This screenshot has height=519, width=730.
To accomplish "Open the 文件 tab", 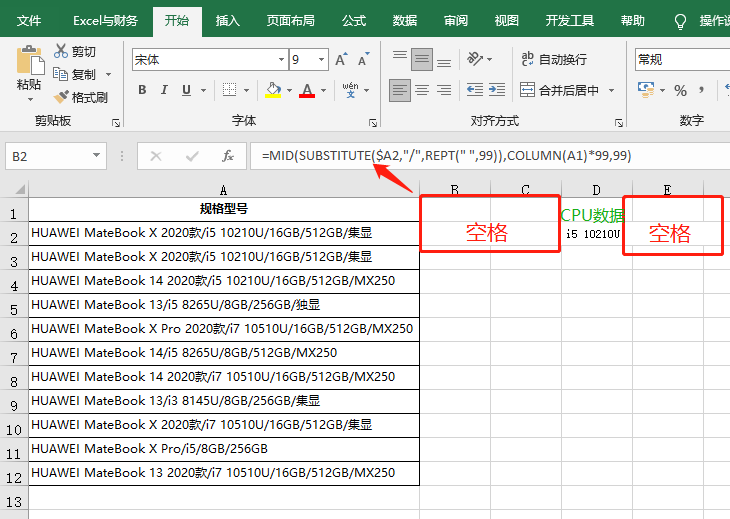I will (x=29, y=20).
